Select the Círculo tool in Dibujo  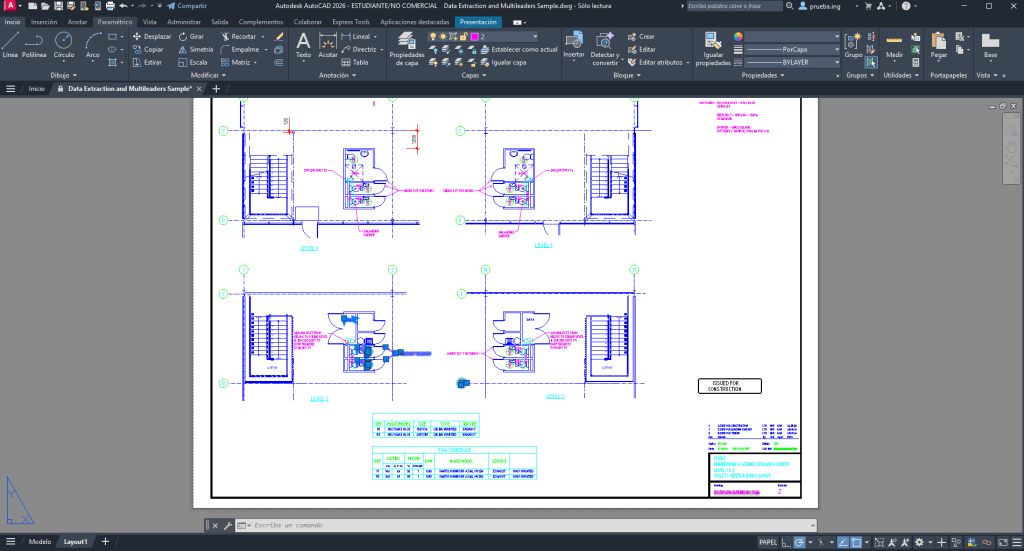click(x=63, y=44)
